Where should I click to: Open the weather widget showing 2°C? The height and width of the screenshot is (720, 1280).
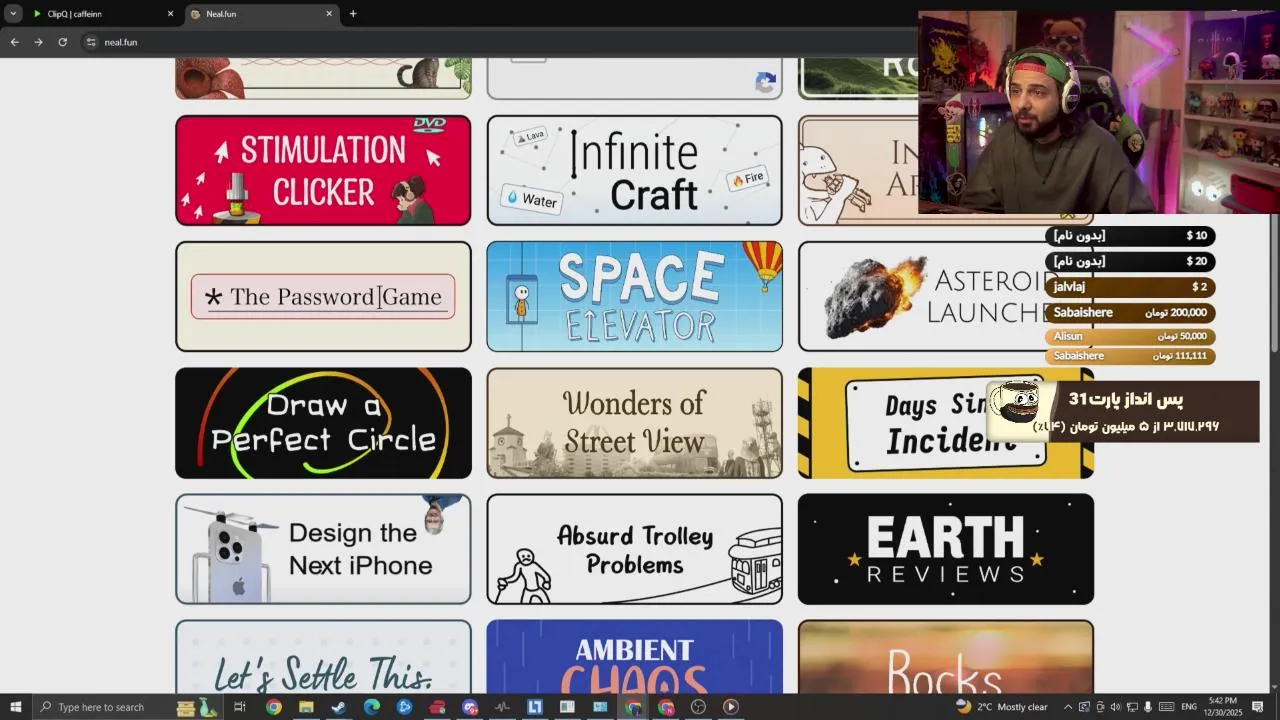(1001, 707)
